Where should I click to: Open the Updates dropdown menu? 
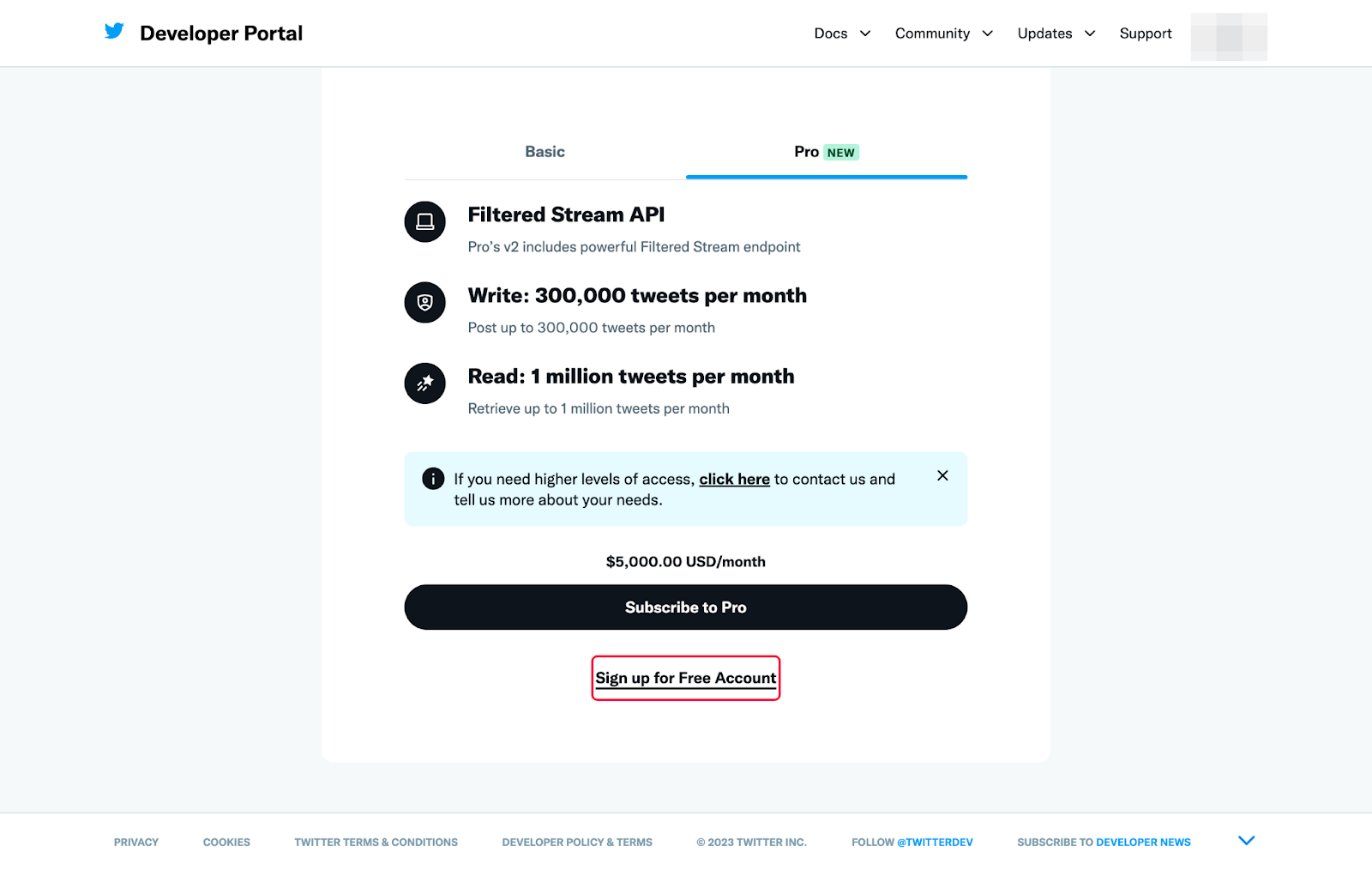pyautogui.click(x=1056, y=33)
